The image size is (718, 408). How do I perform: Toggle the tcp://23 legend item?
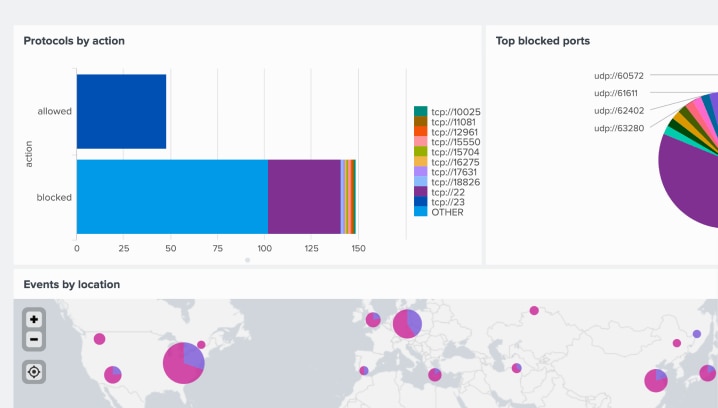(448, 201)
